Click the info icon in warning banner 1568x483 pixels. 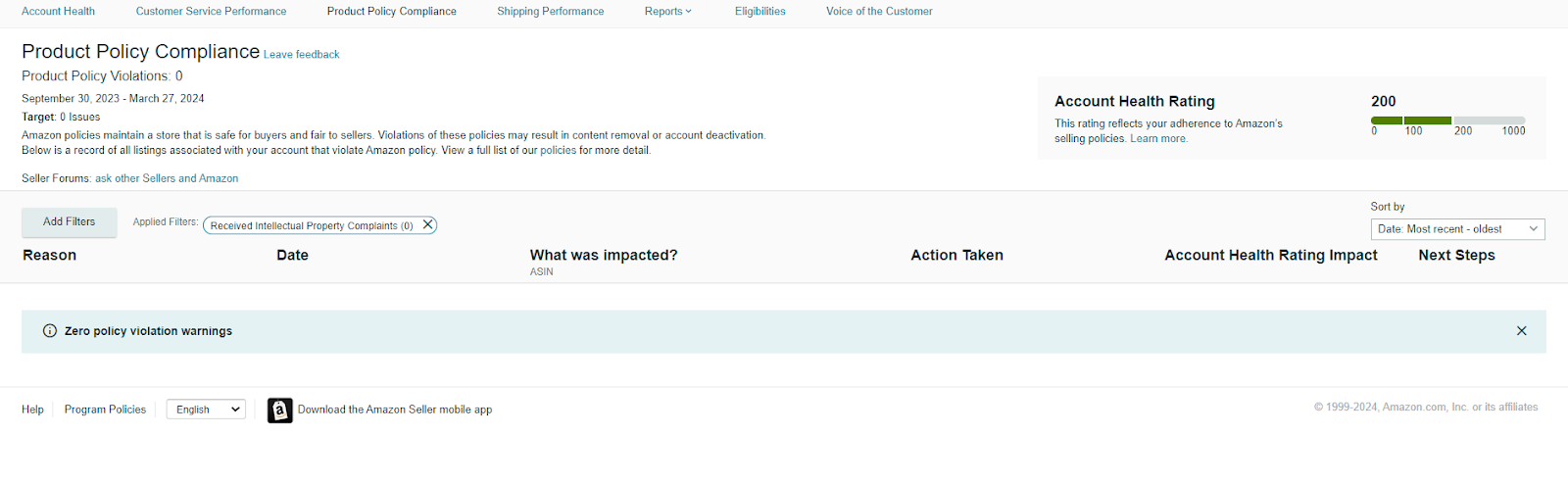(50, 331)
